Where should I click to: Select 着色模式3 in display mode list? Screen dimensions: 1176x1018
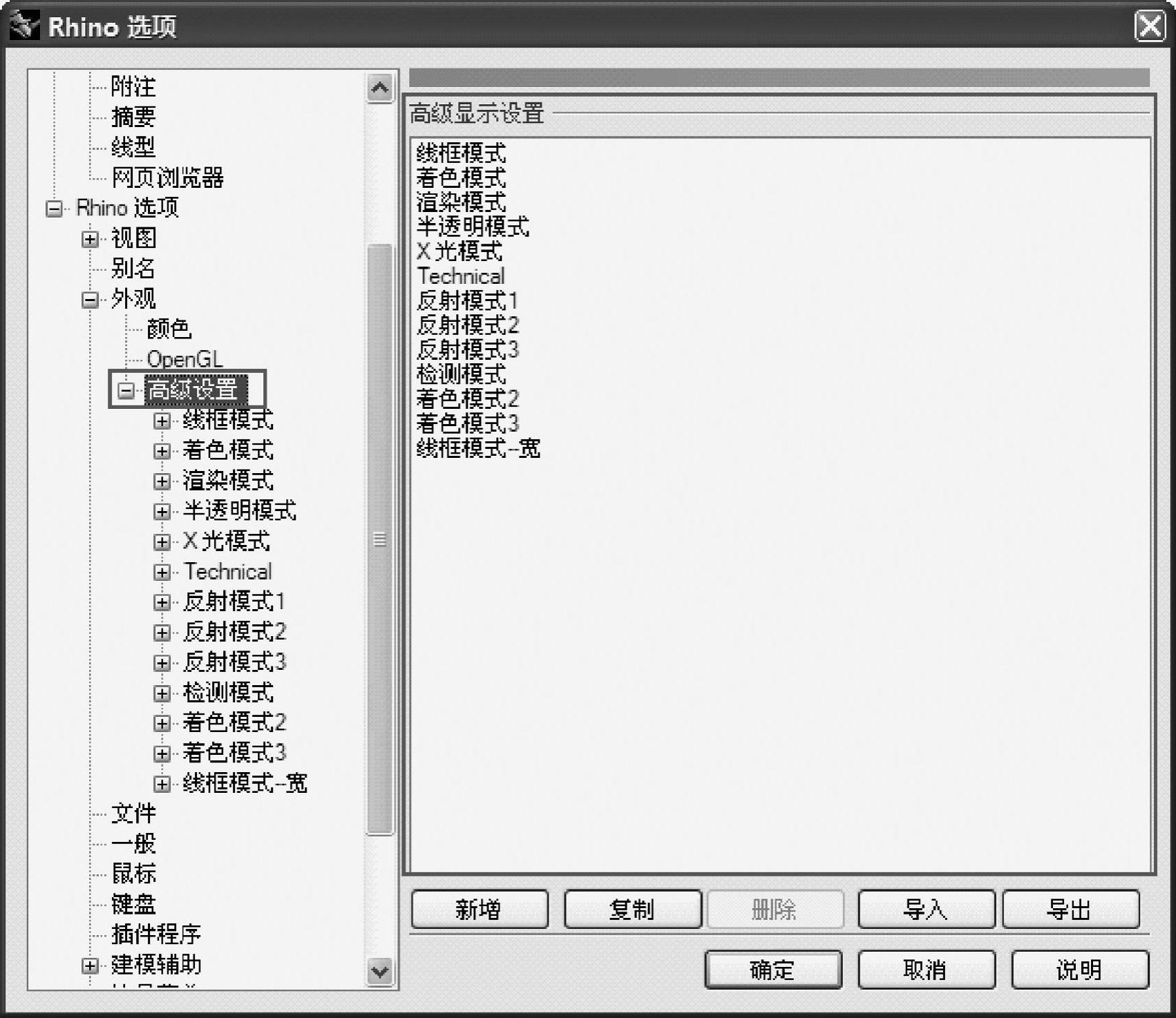click(x=468, y=424)
